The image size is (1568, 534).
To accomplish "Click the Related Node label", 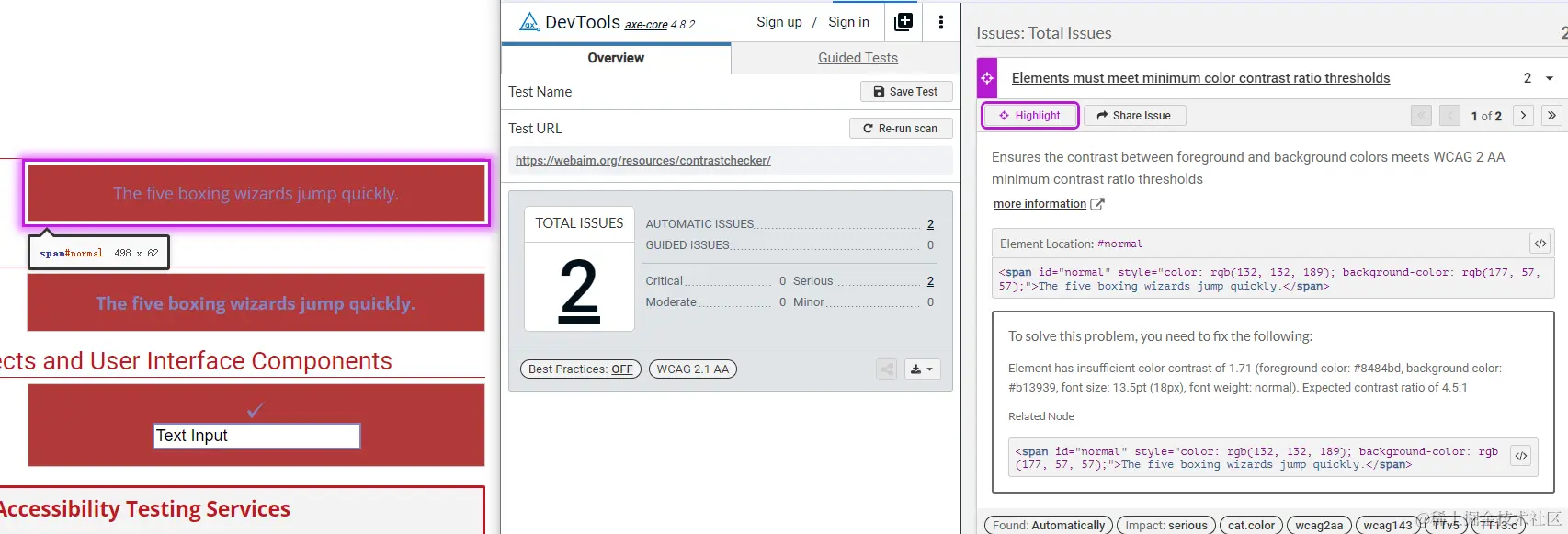I will tap(1041, 416).
